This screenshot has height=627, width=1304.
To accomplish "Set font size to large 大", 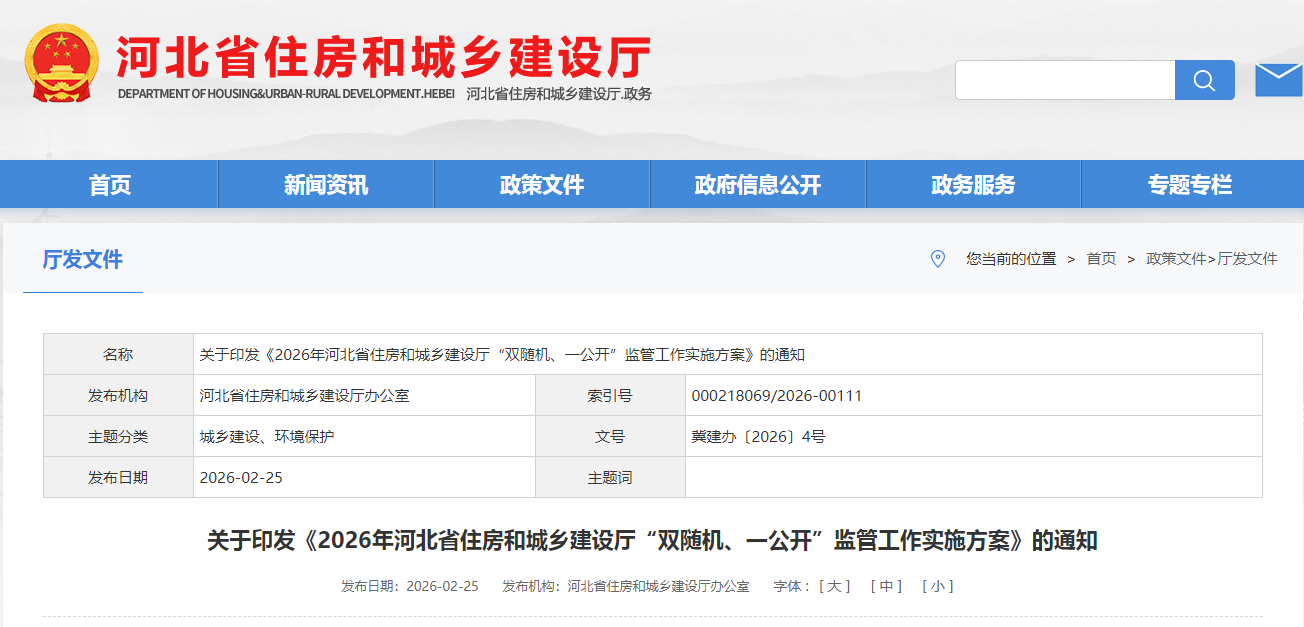I will (x=835, y=586).
